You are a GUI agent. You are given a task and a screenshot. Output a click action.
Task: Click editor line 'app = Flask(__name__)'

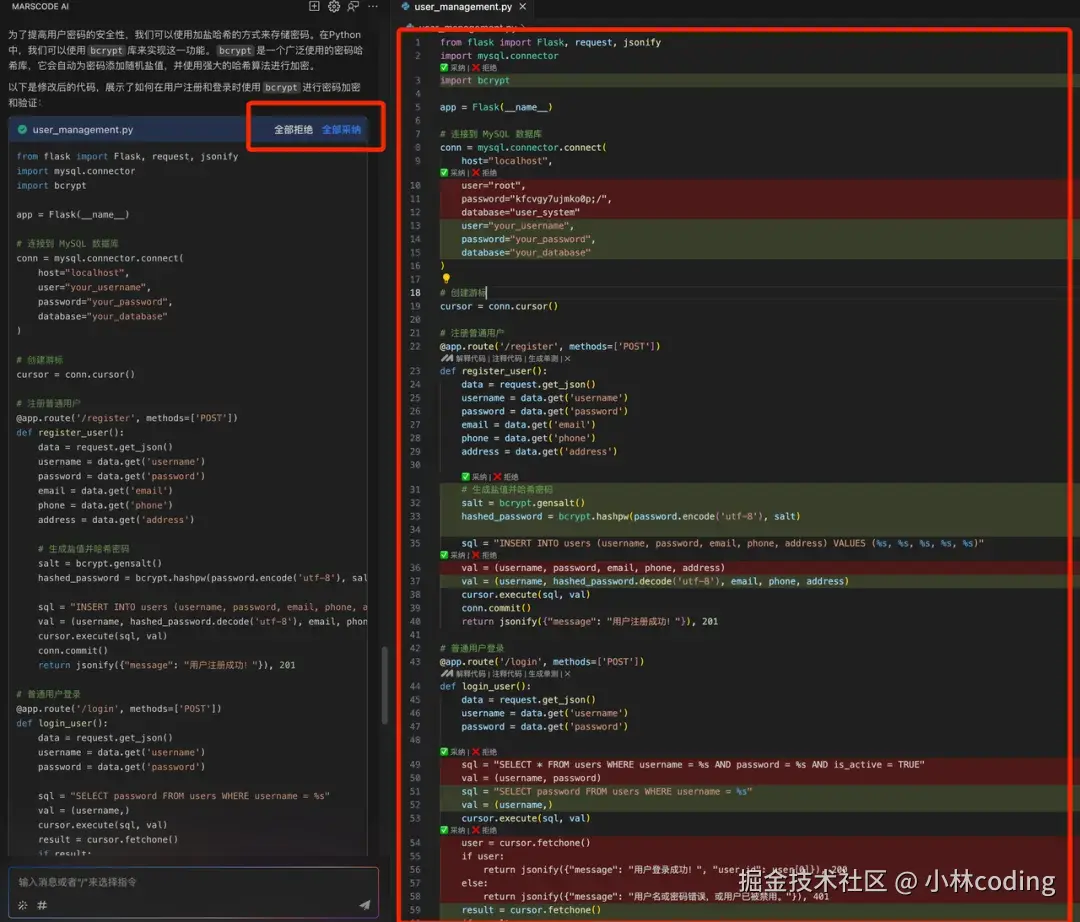coord(496,107)
